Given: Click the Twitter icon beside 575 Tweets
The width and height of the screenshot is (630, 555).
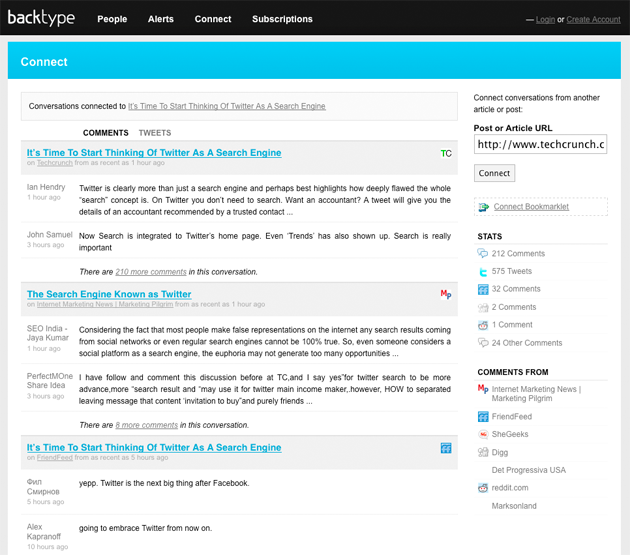Looking at the screenshot, I should tap(483, 272).
